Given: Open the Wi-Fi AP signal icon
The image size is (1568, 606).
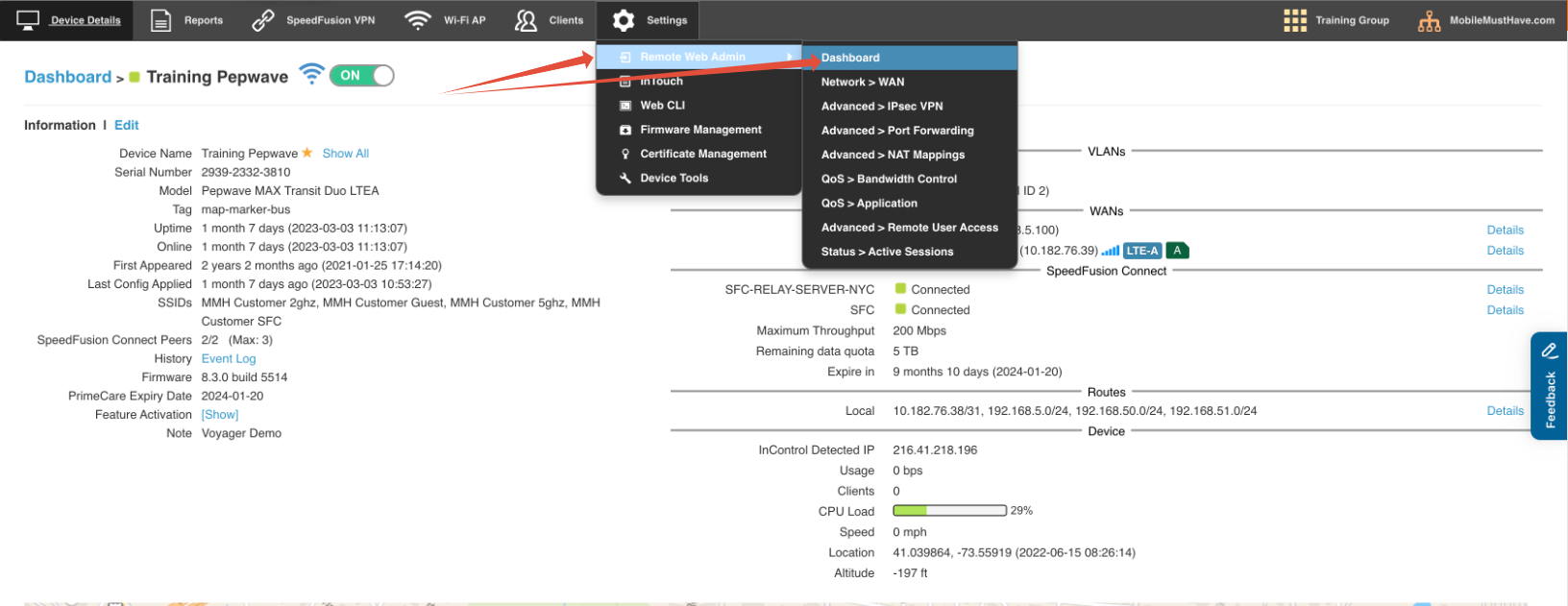Looking at the screenshot, I should (x=417, y=20).
